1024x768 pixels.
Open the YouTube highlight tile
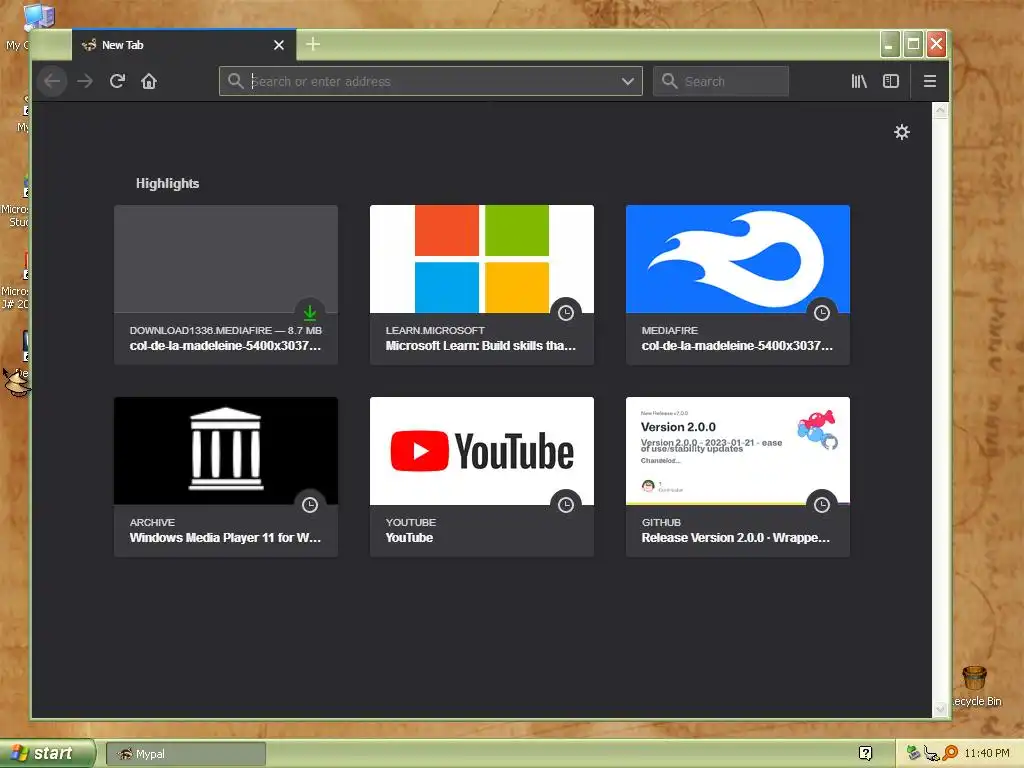482,477
